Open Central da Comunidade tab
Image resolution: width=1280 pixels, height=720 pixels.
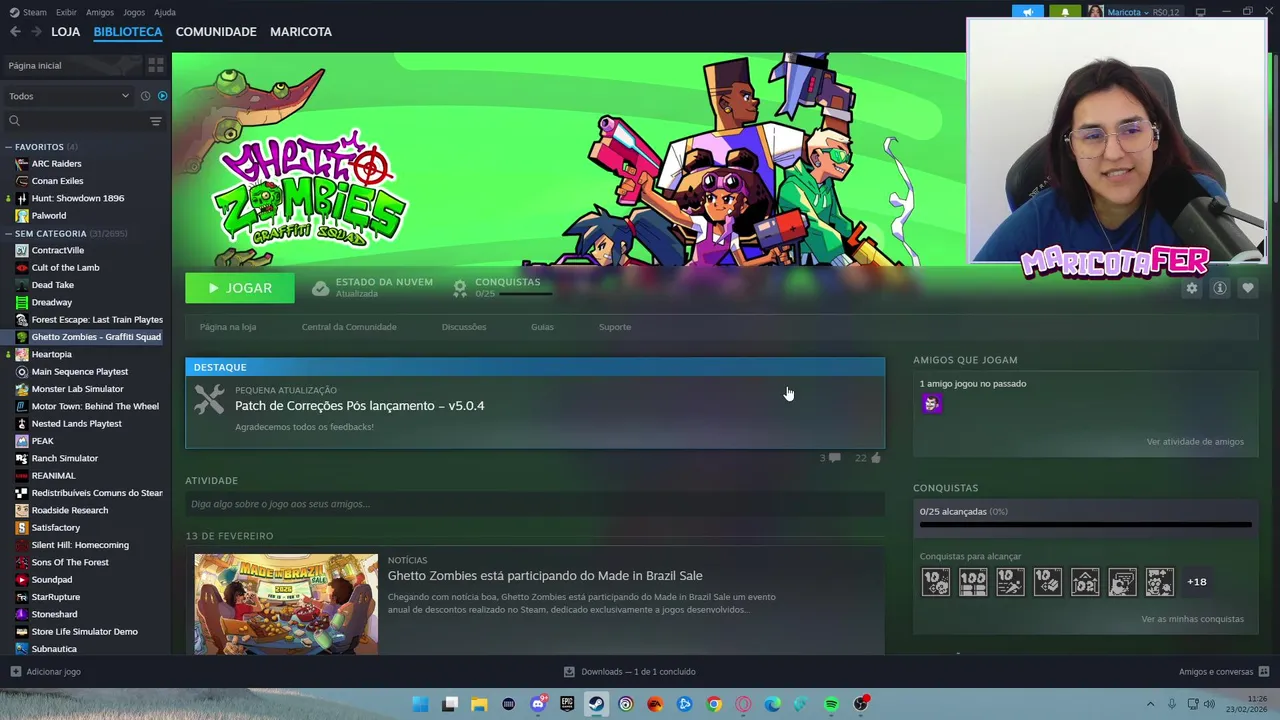349,327
